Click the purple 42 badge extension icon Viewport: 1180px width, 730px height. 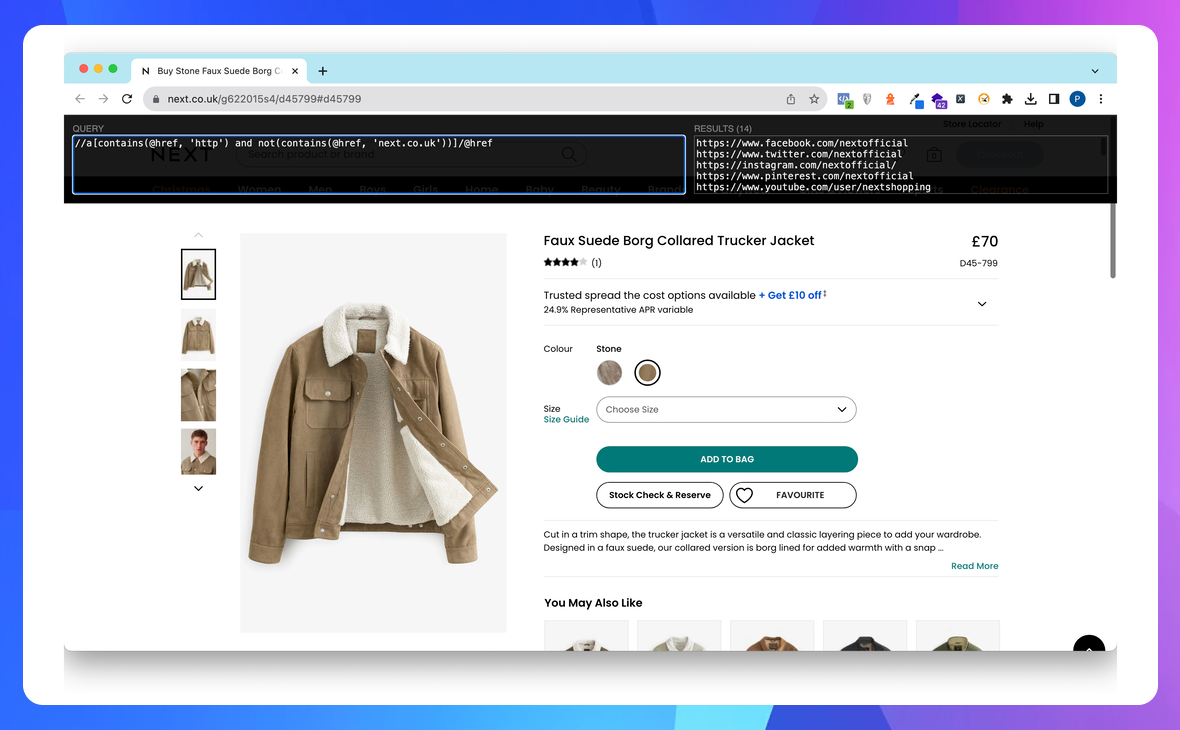coord(938,99)
